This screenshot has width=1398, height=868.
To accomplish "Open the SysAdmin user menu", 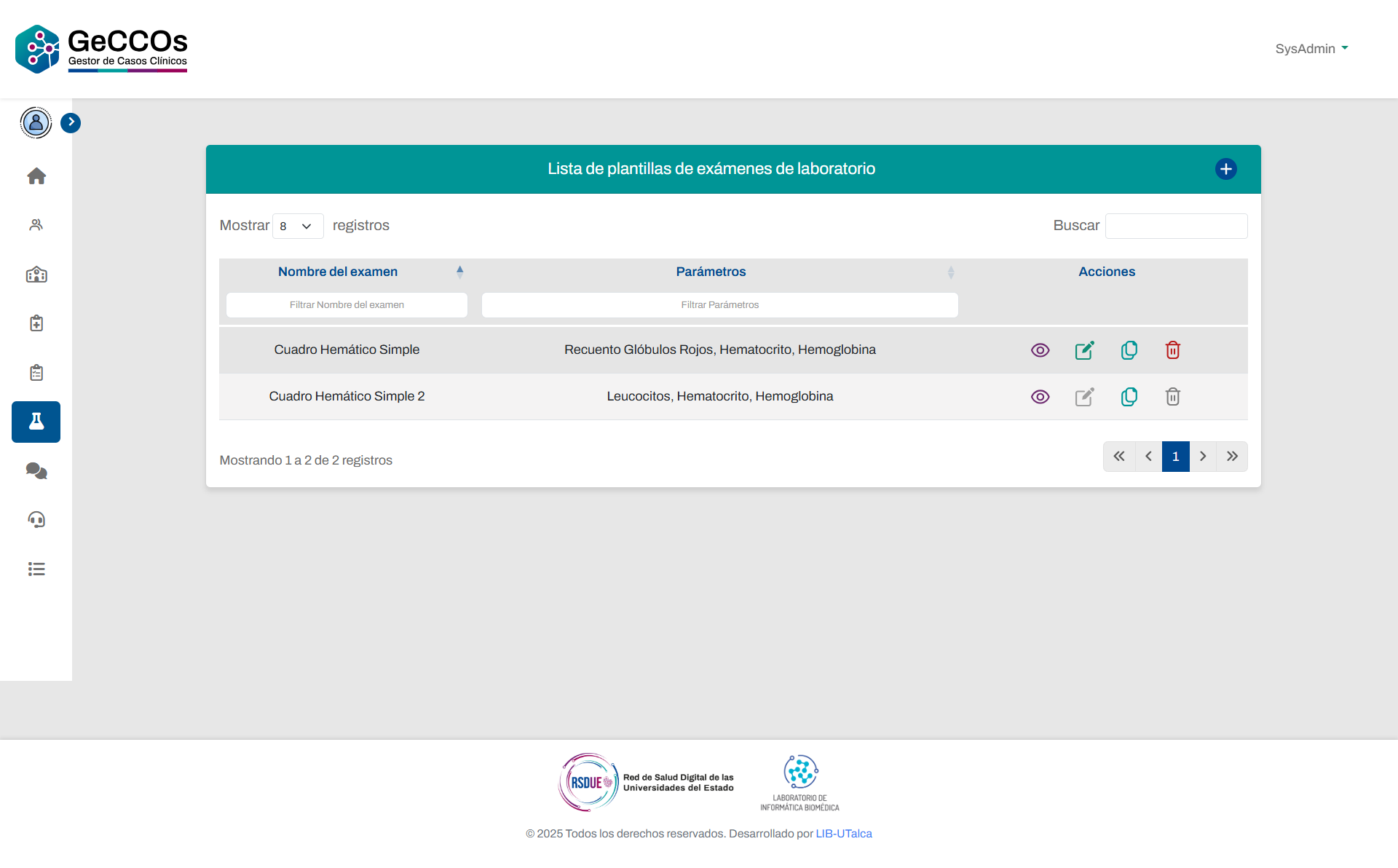I will tap(1311, 49).
